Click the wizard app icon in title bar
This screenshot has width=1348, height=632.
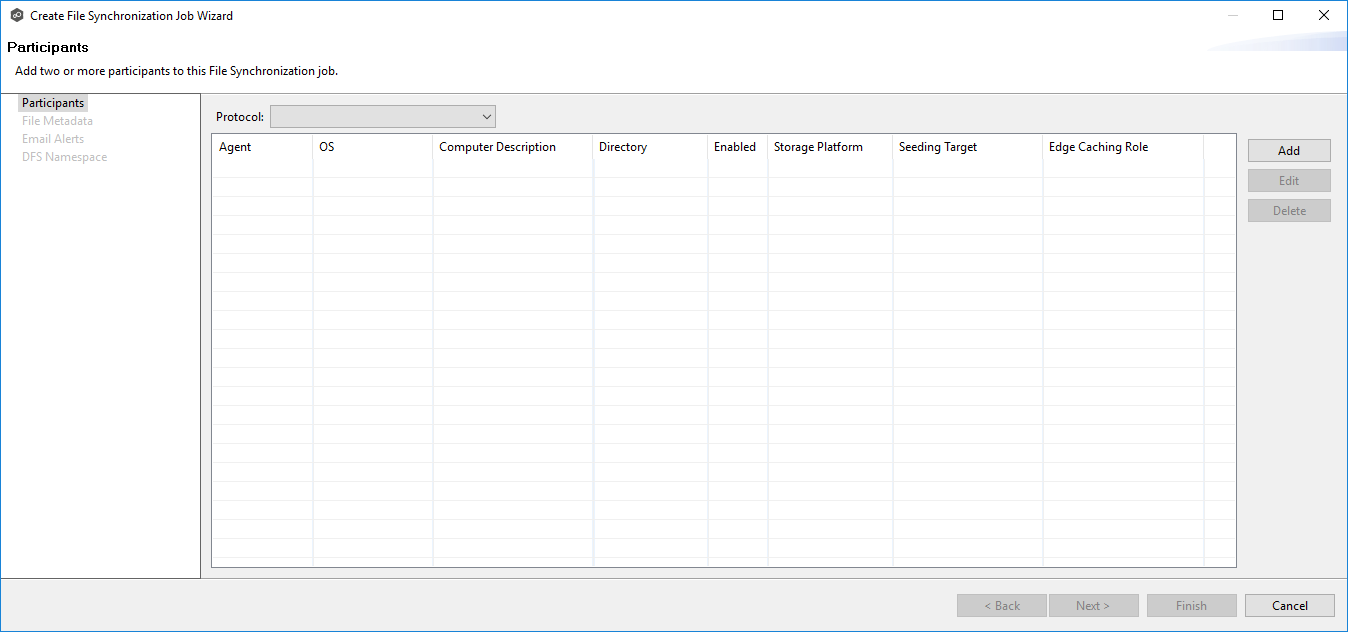(x=16, y=16)
